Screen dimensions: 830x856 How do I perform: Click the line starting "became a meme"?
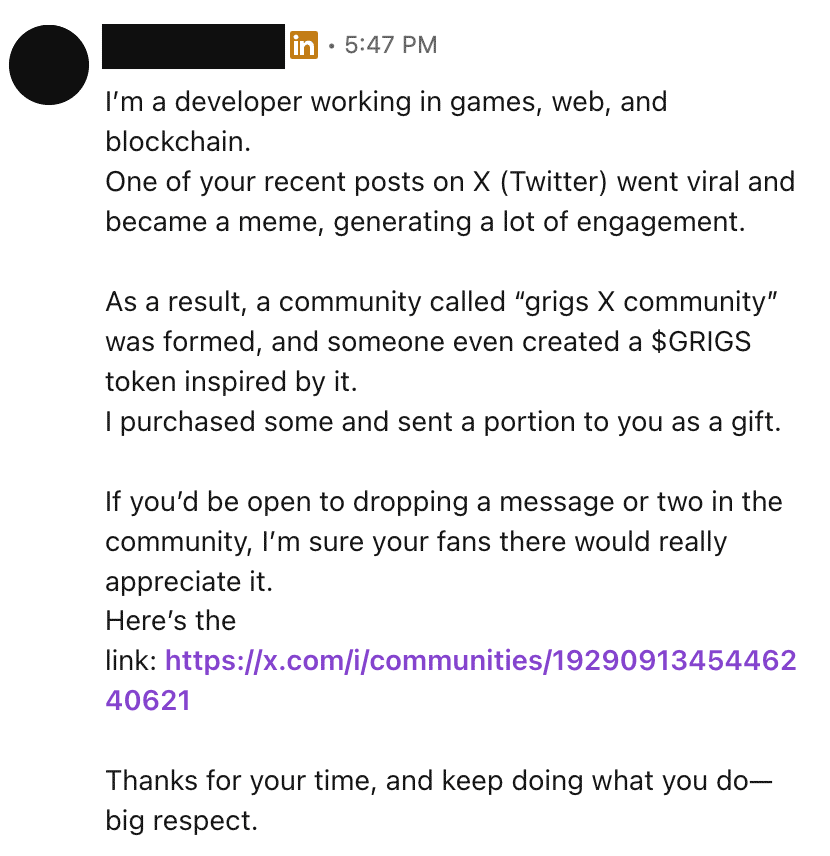pos(425,221)
